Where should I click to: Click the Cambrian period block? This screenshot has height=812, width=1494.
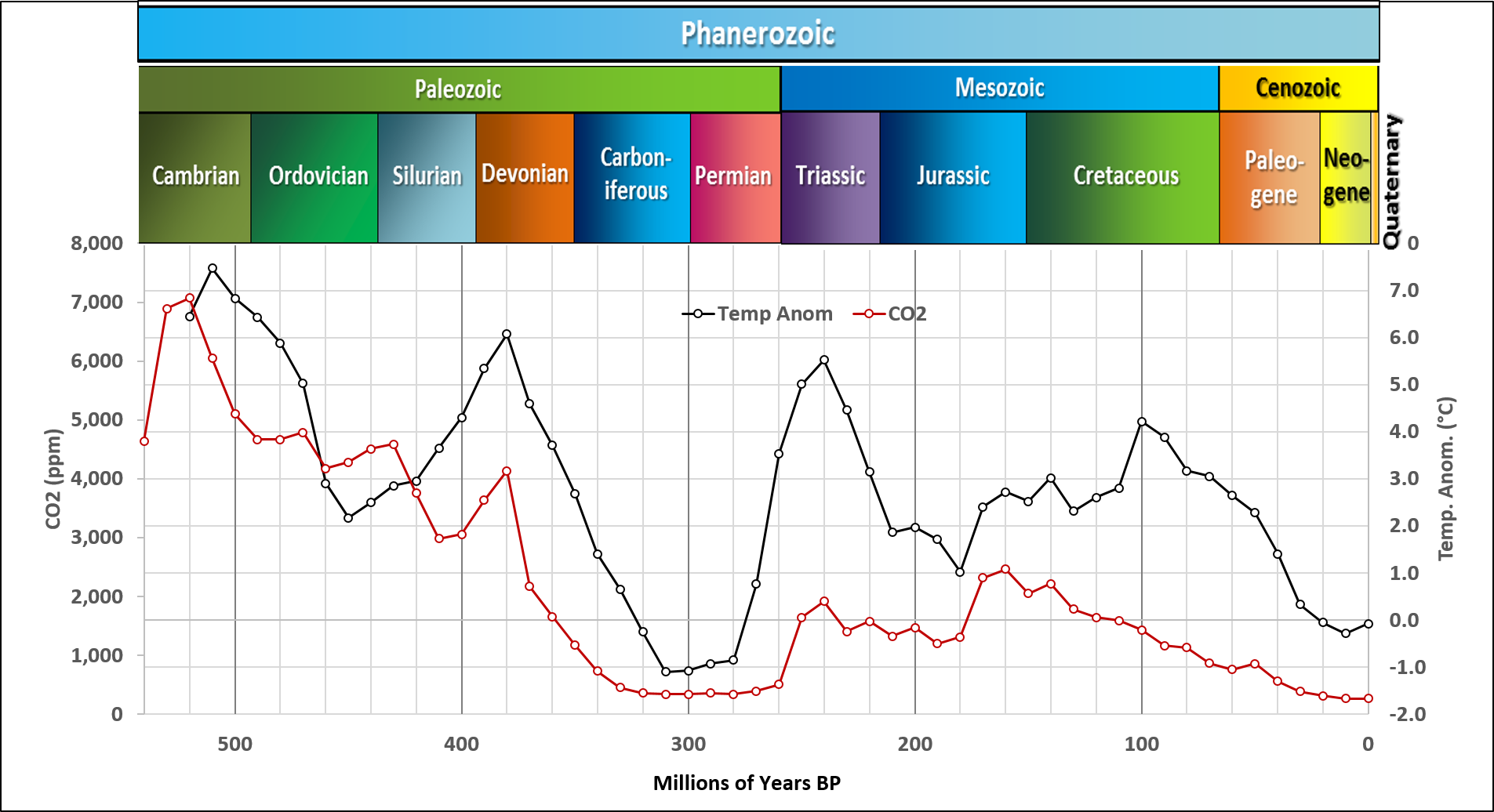(x=195, y=177)
